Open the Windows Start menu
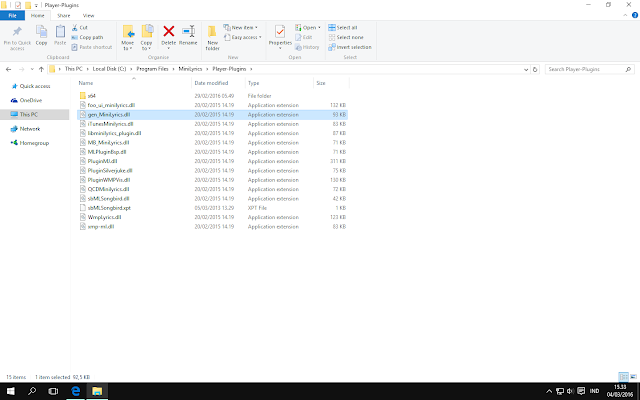Screen dimensions: 640x400 point(11,391)
